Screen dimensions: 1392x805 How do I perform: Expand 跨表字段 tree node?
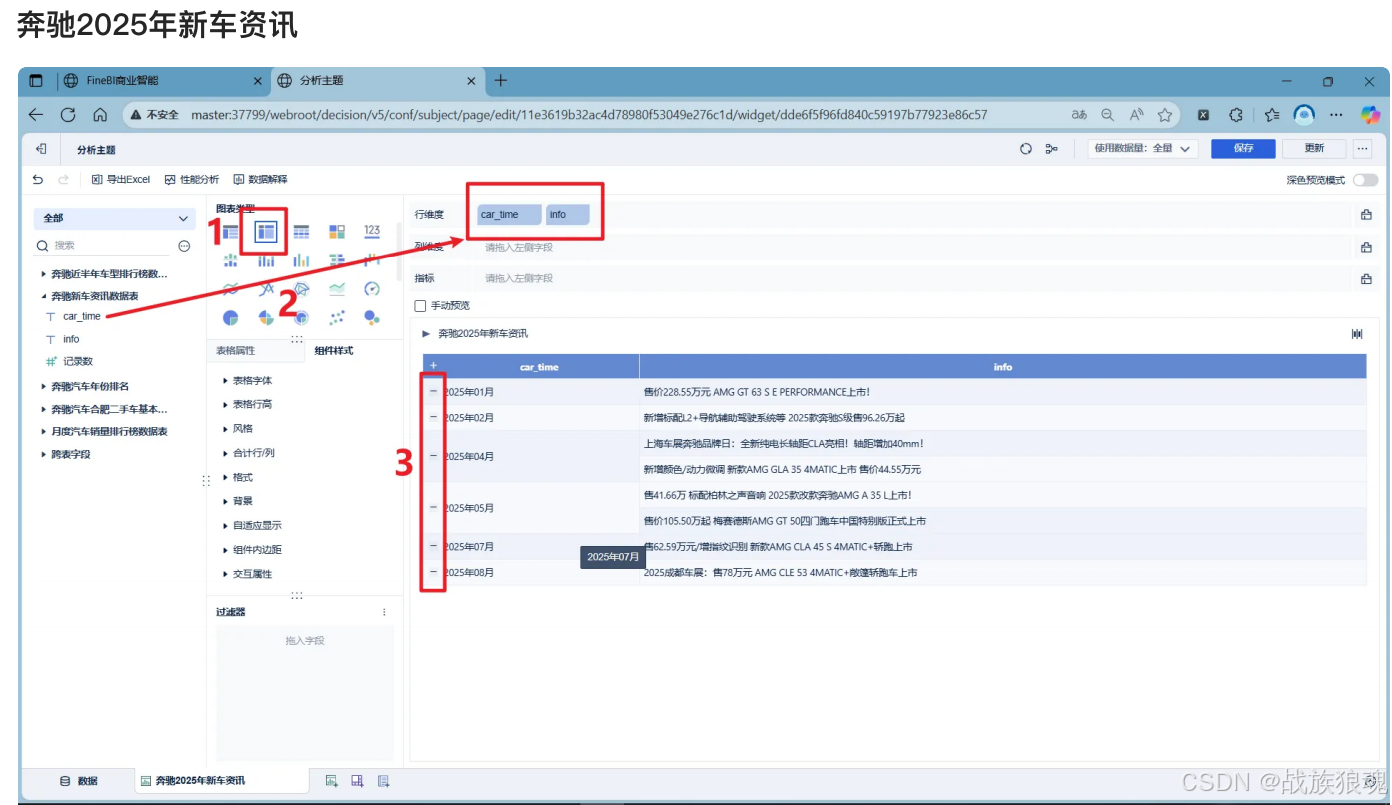pos(43,454)
